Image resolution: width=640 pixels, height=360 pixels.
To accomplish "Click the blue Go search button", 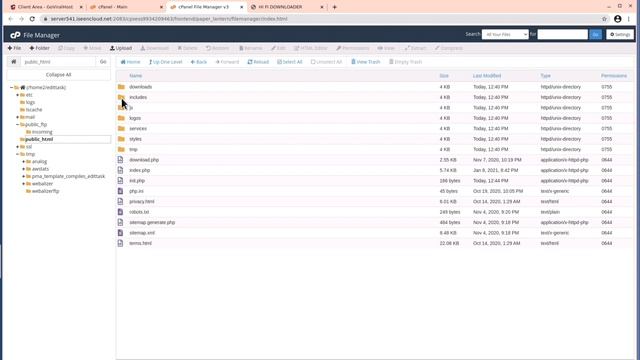I will tap(596, 35).
